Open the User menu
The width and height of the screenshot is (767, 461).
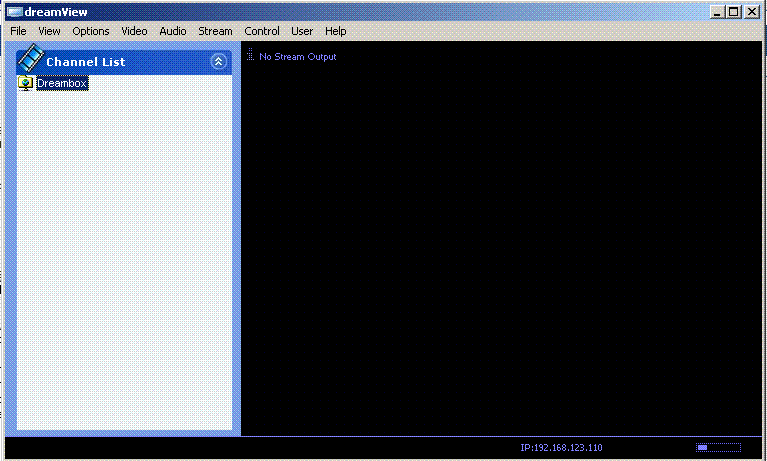(302, 31)
